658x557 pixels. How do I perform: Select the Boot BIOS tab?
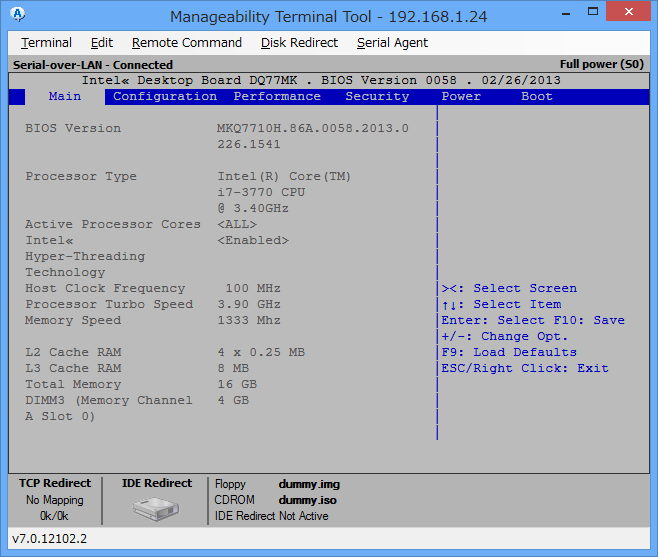537,97
